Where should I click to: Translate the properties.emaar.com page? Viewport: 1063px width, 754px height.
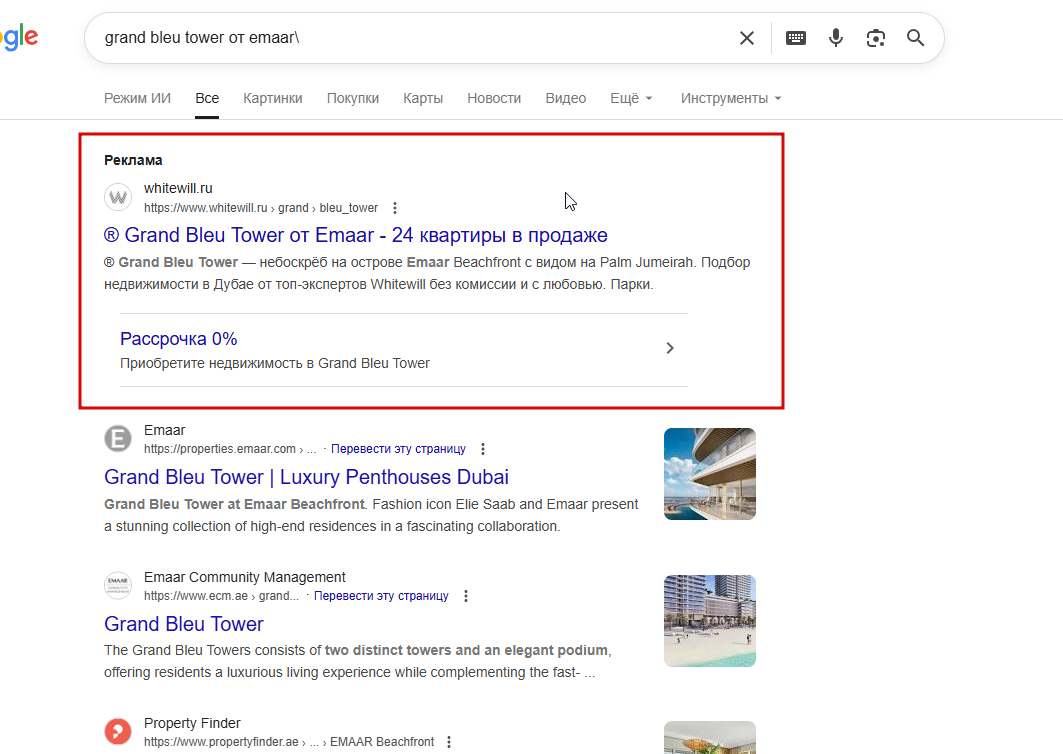pyautogui.click(x=398, y=449)
